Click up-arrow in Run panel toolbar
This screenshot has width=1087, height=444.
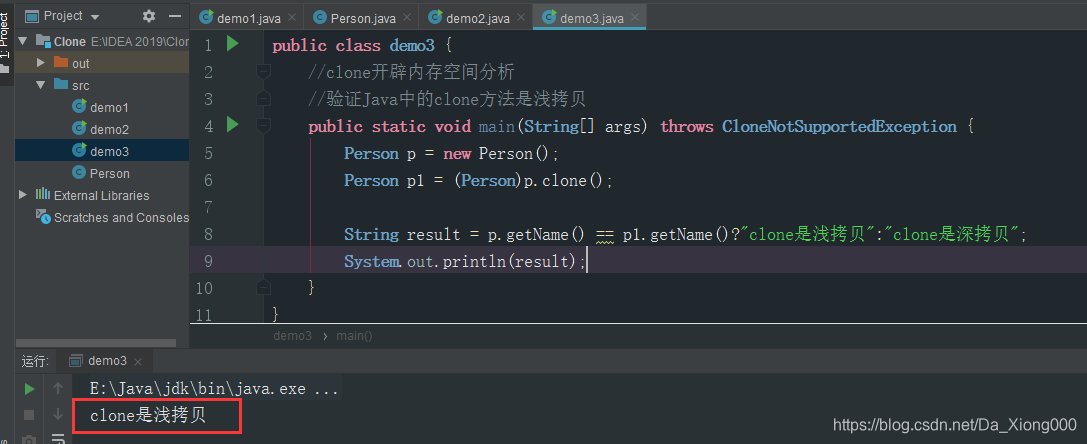click(58, 389)
